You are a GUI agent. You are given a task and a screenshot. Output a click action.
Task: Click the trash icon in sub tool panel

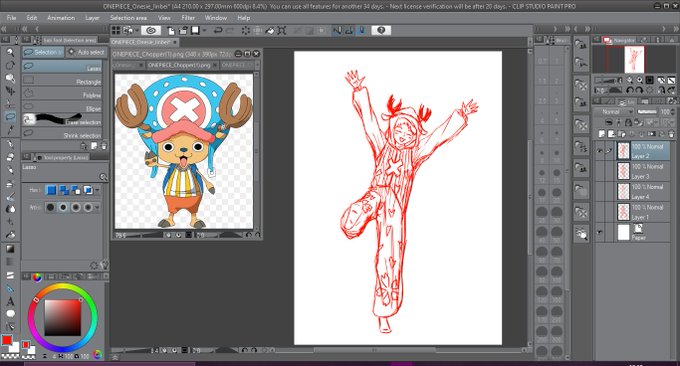[104, 146]
